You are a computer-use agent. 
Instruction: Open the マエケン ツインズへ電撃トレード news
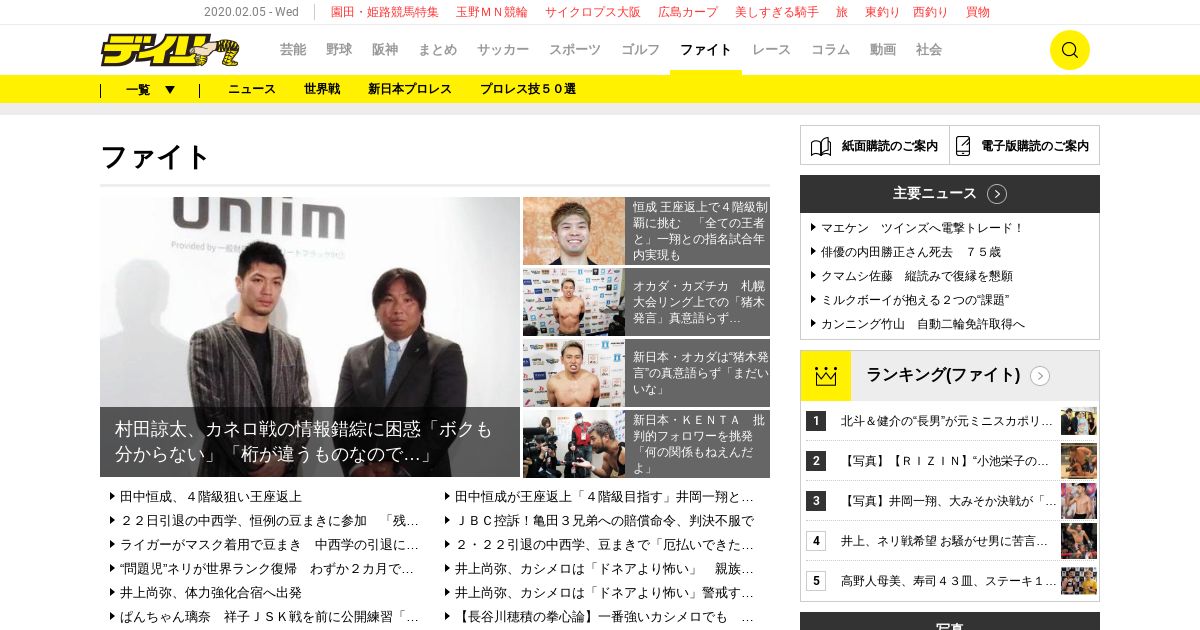pyautogui.click(x=922, y=228)
